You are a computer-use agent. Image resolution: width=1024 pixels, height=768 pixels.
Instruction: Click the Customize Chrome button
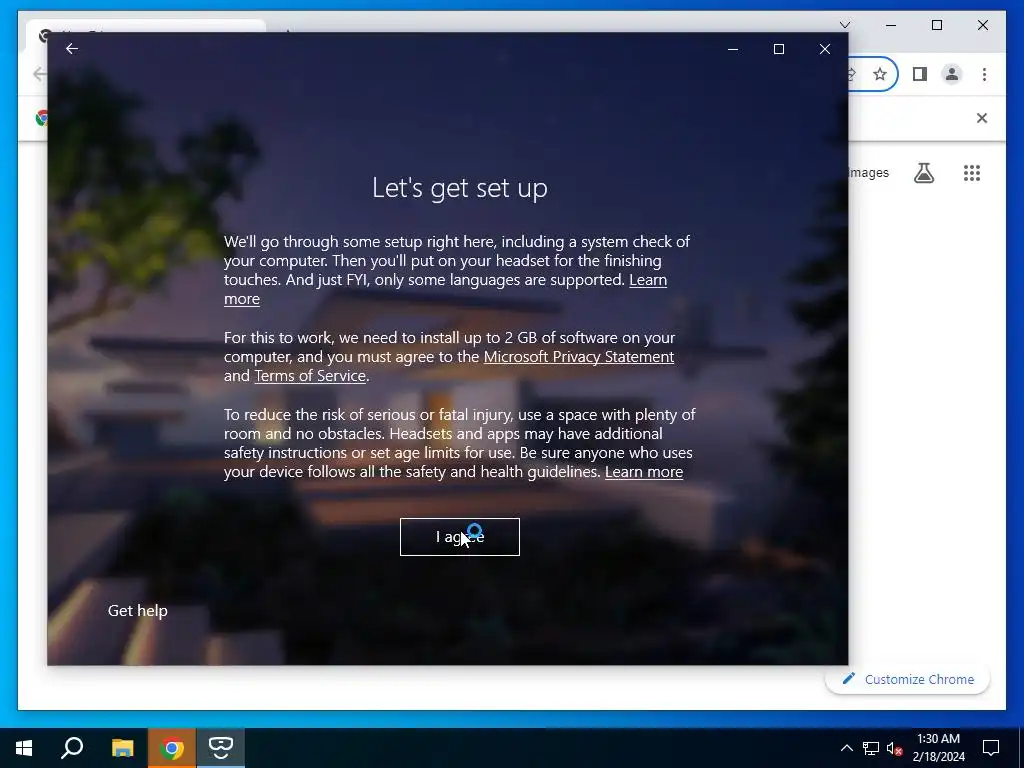point(908,679)
